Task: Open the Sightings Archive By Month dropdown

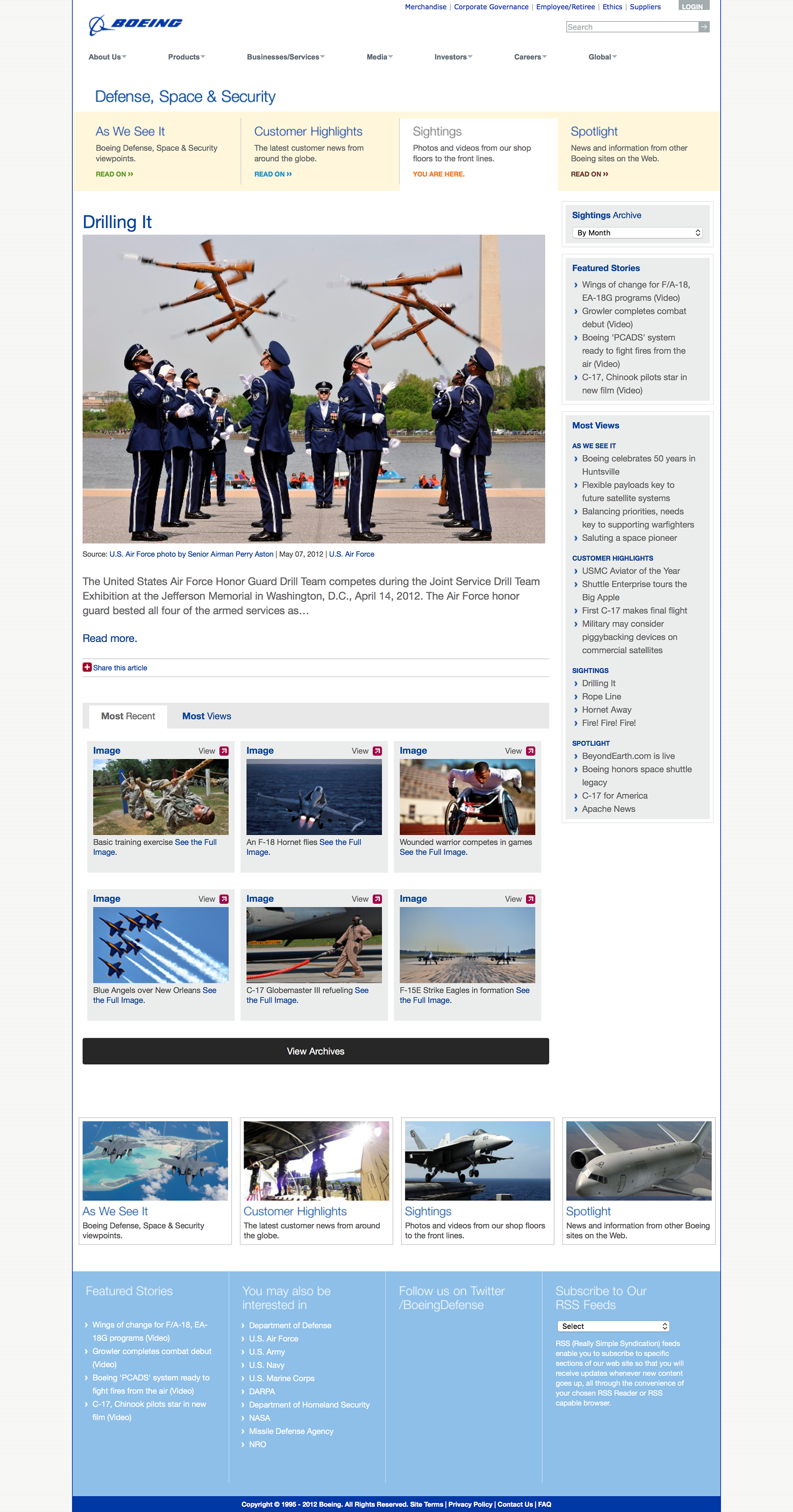Action: click(638, 233)
